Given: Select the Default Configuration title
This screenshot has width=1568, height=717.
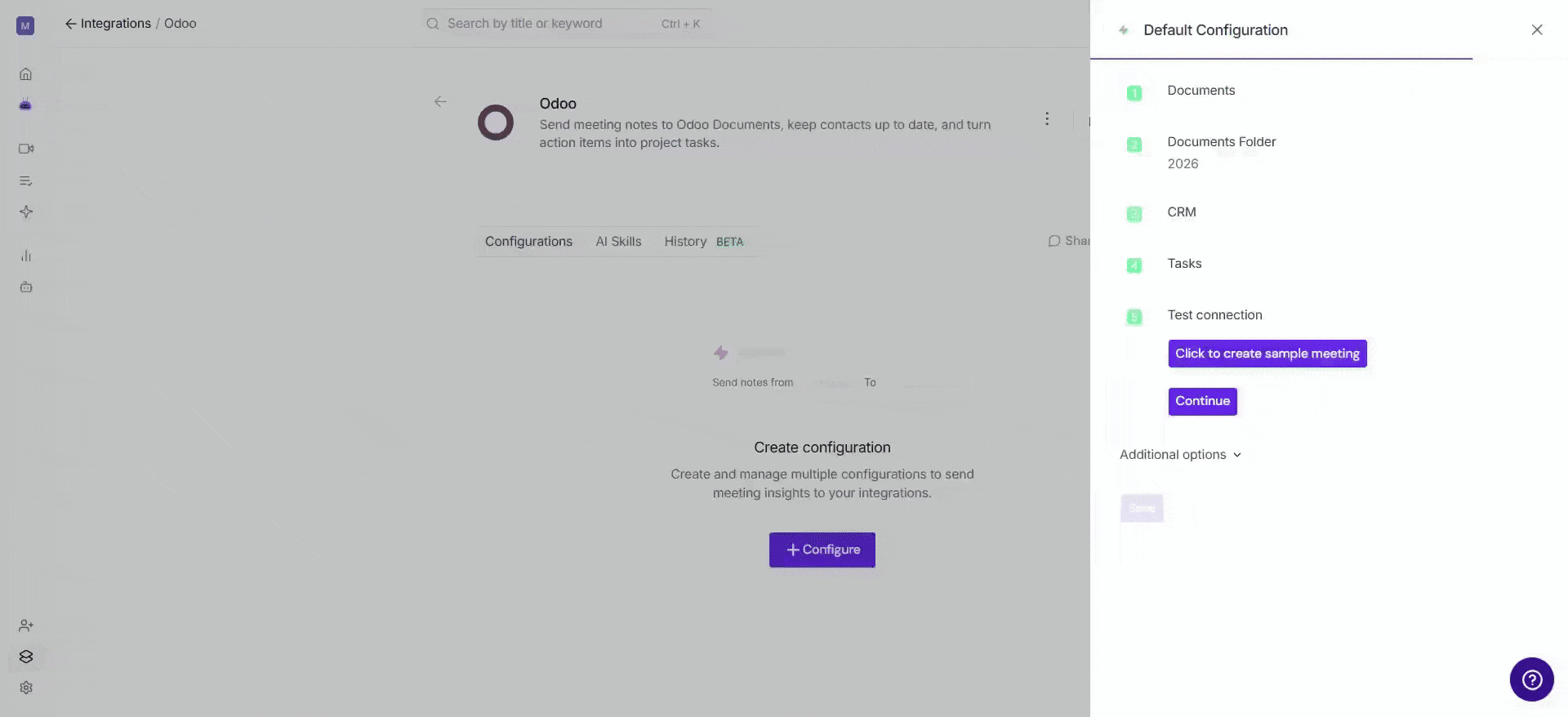Looking at the screenshot, I should (1215, 30).
